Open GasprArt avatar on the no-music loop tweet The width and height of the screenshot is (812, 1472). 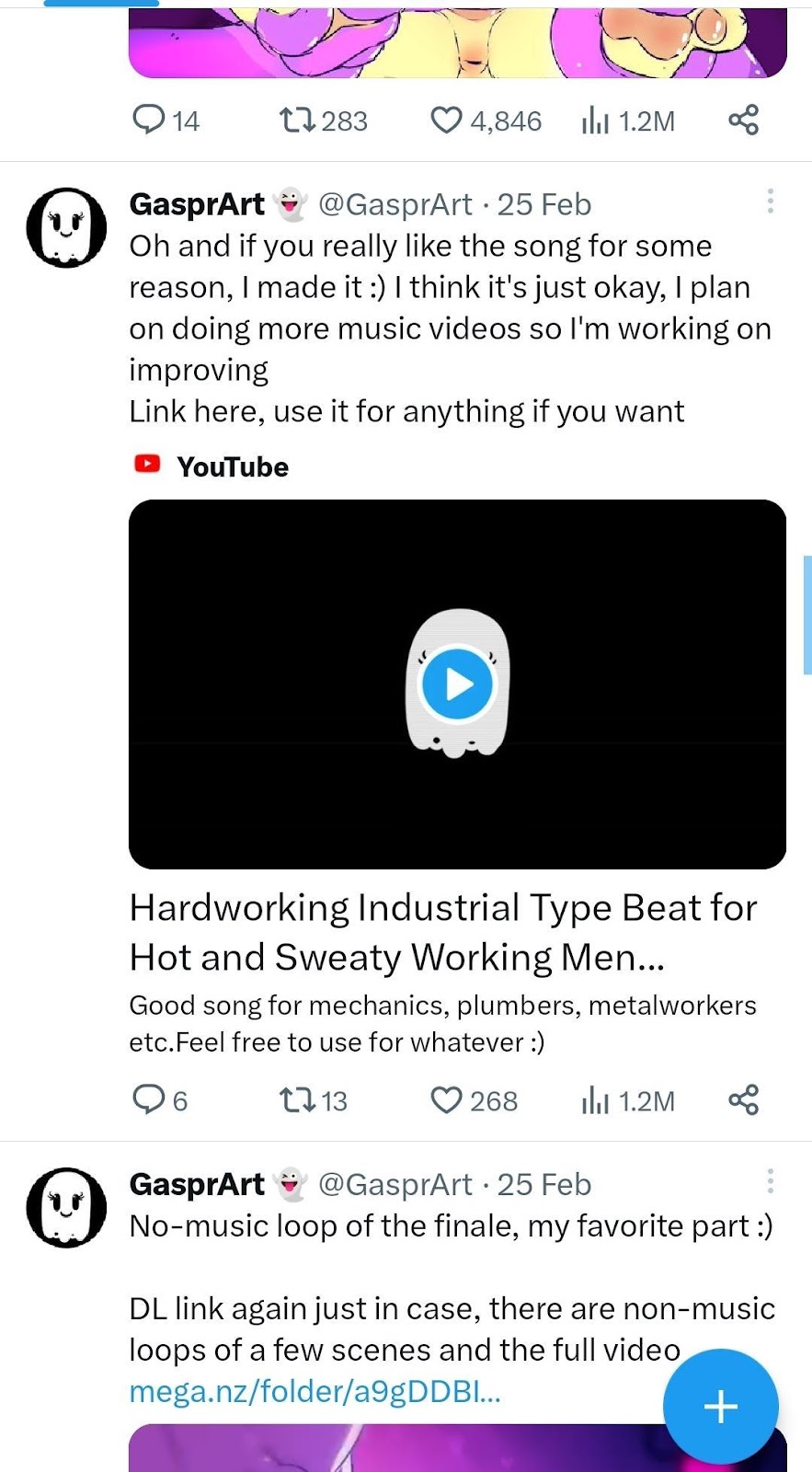pos(66,1207)
